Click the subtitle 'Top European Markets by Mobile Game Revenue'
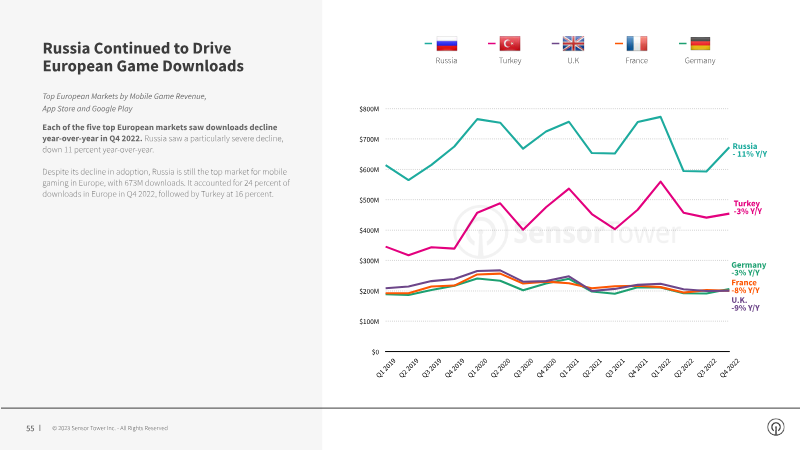 124,96
